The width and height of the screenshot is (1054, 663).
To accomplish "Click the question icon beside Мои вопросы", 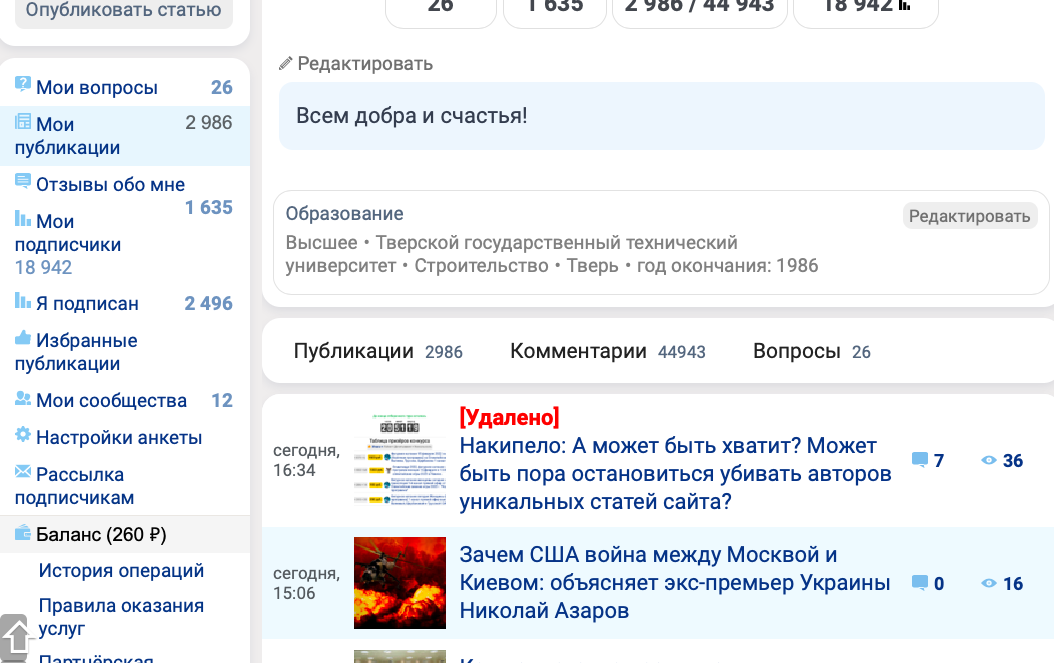I will point(23,86).
